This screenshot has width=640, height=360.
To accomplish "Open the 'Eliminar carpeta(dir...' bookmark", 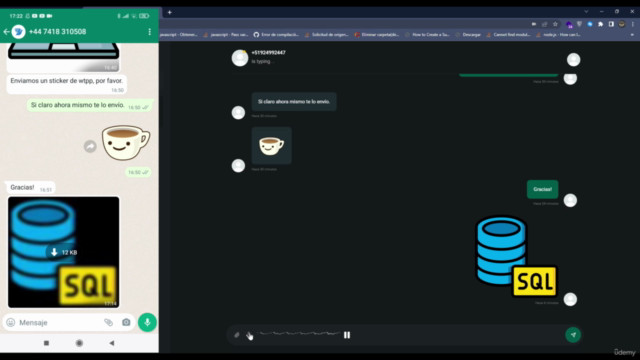I will coord(377,35).
